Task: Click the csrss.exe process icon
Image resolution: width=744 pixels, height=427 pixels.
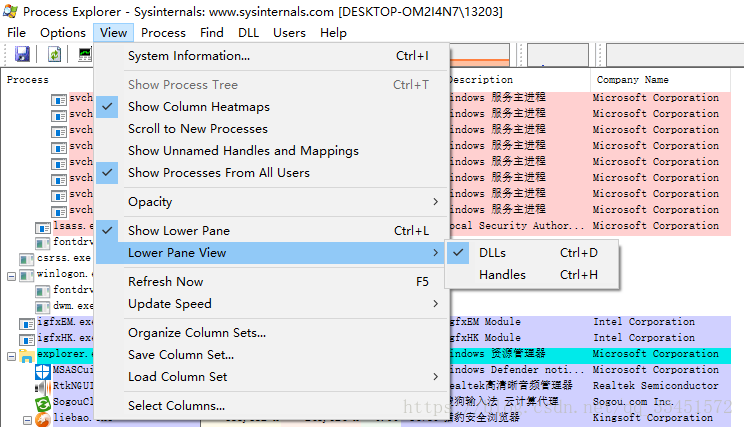Action: 27,260
